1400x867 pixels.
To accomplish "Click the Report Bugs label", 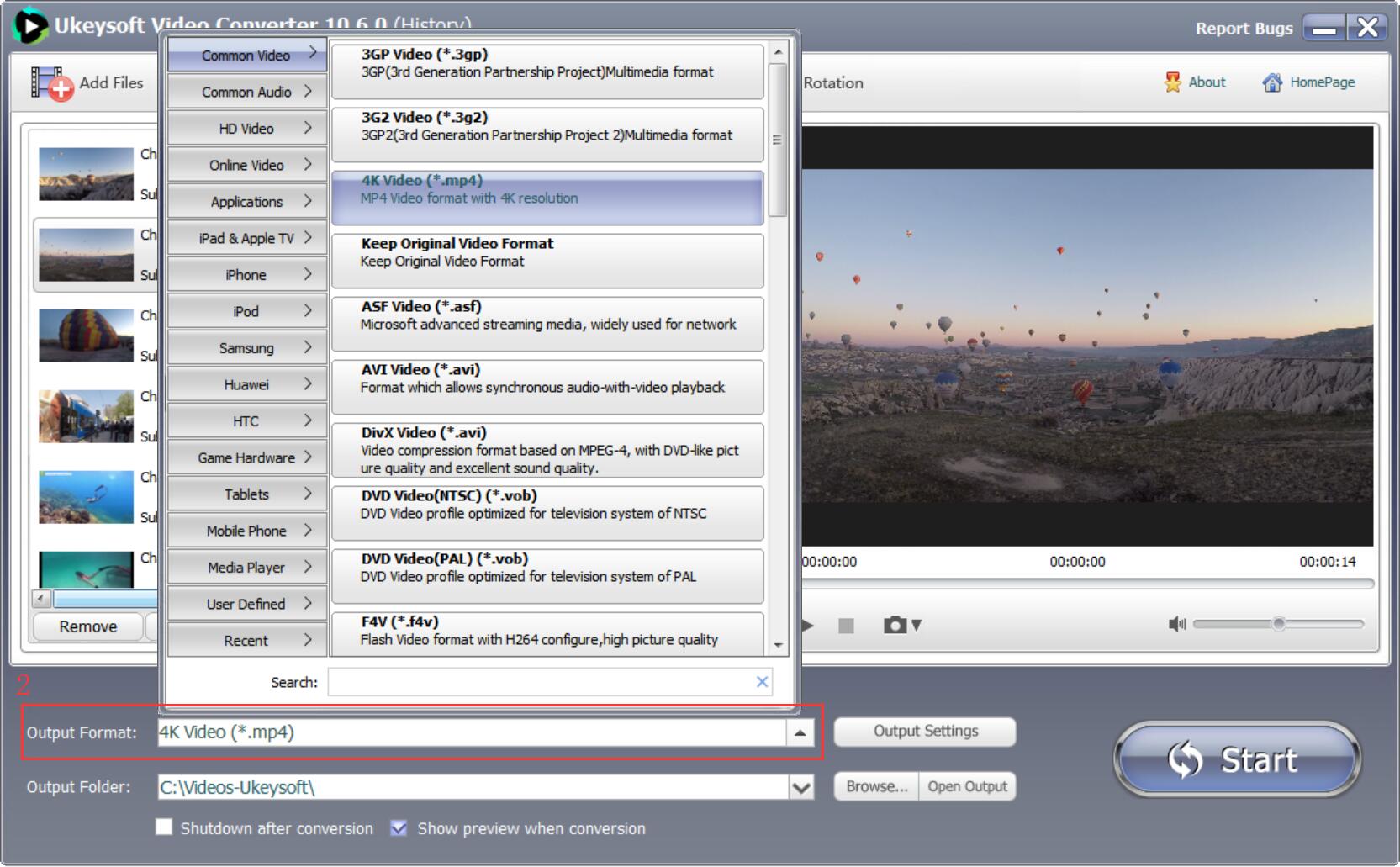I will [1243, 28].
